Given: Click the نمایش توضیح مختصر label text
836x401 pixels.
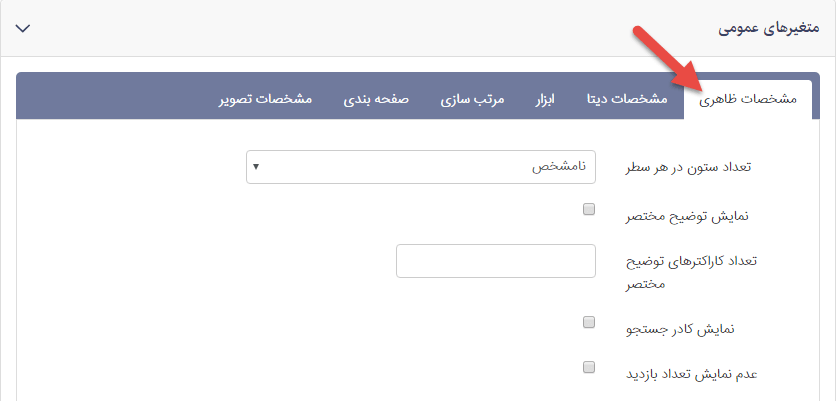Looking at the screenshot, I should 687,217.
